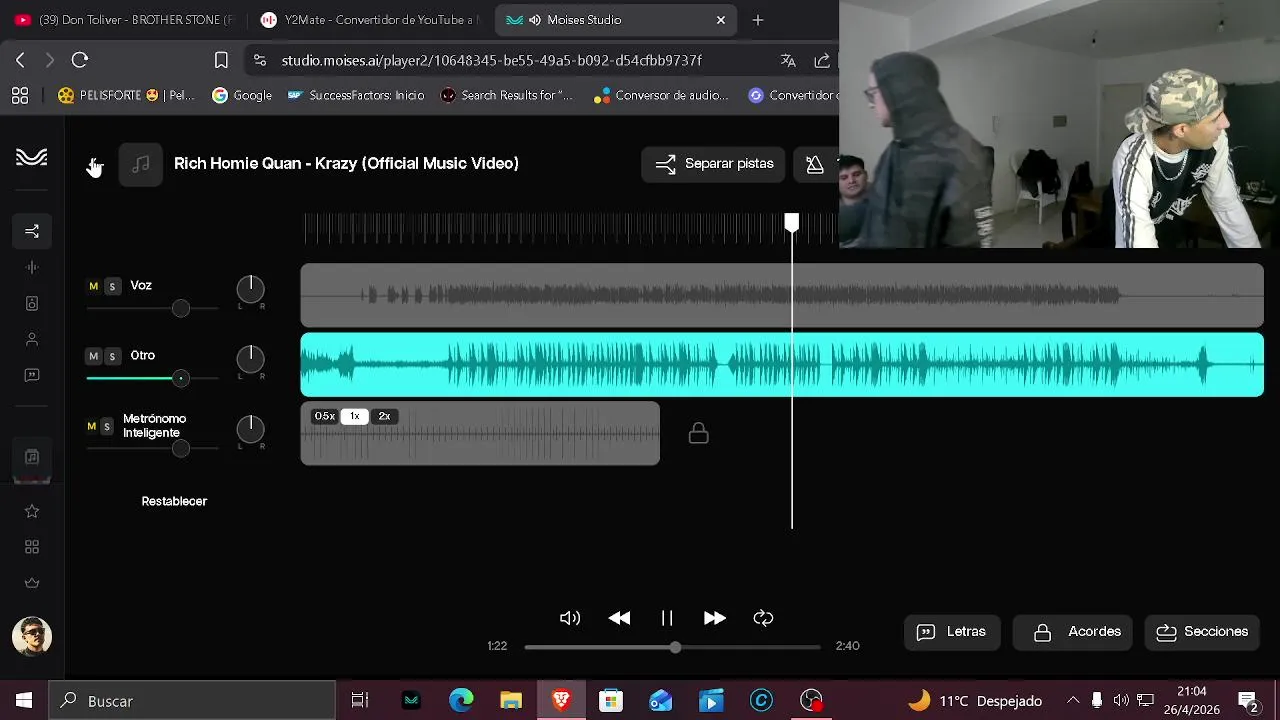Click the playhead marker on timeline
The height and width of the screenshot is (720, 1280).
tap(792, 222)
